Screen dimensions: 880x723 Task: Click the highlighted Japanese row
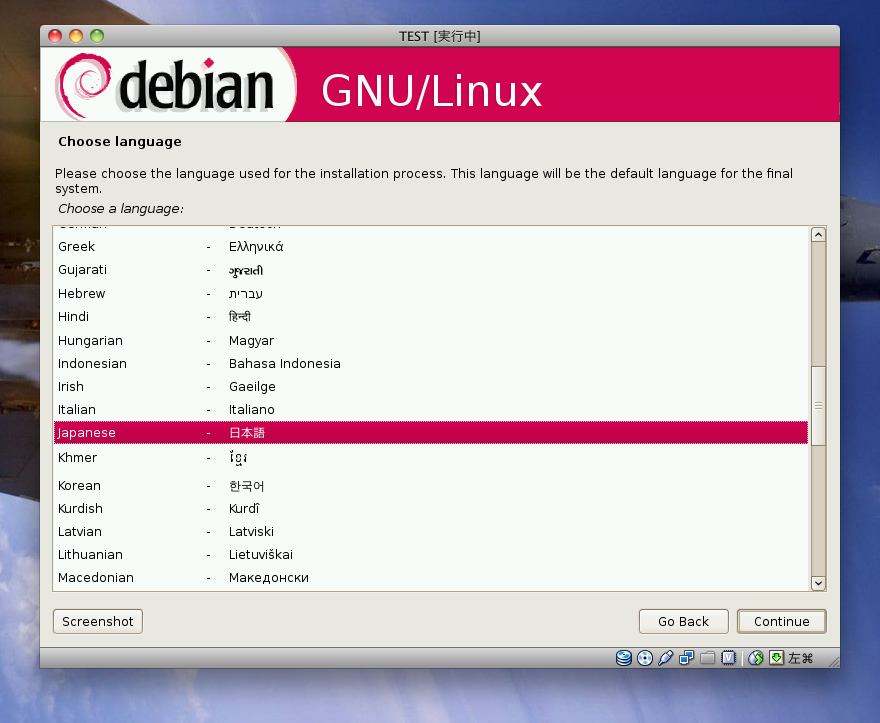tap(431, 433)
